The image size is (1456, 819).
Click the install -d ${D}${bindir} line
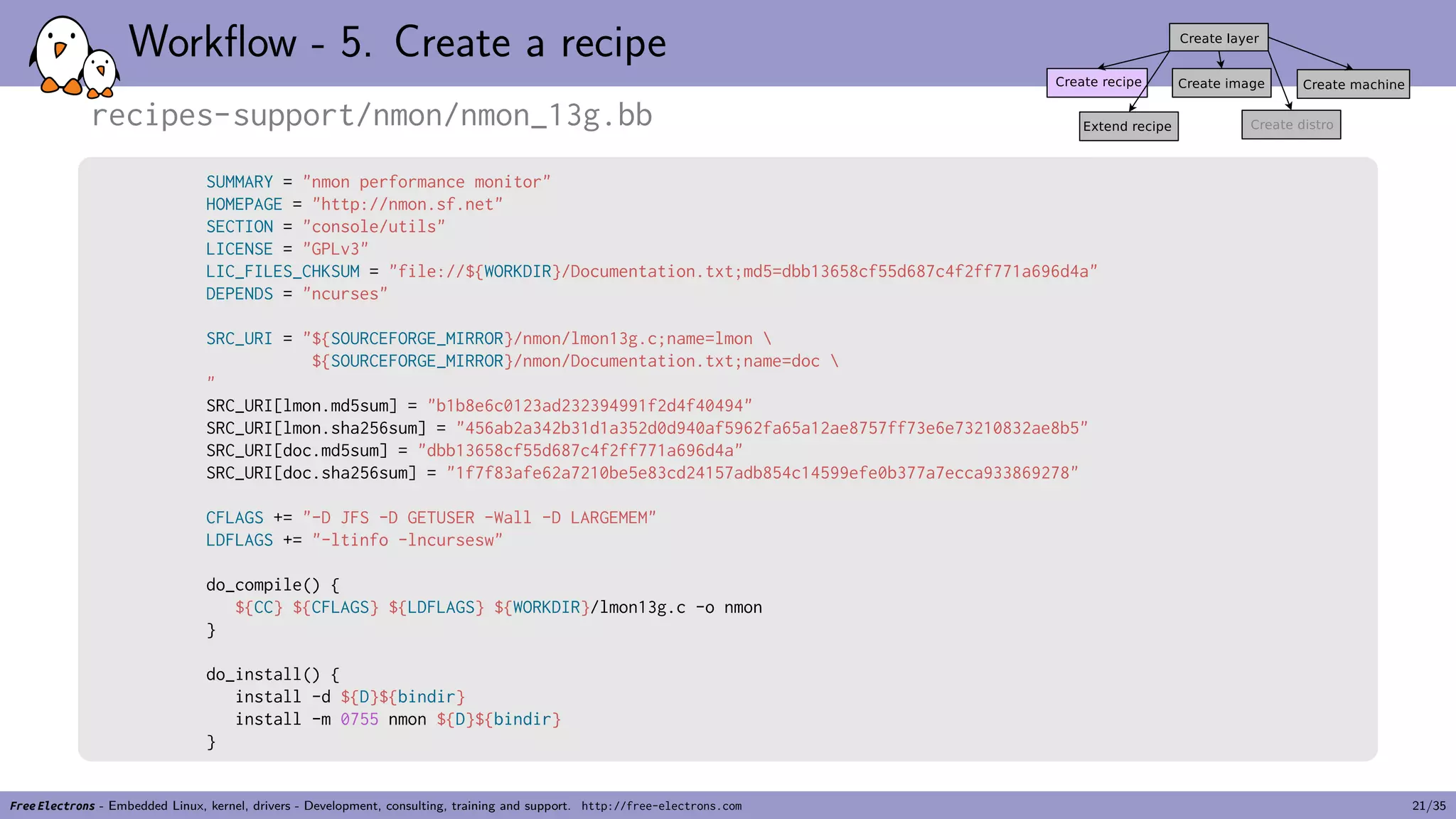tap(350, 697)
